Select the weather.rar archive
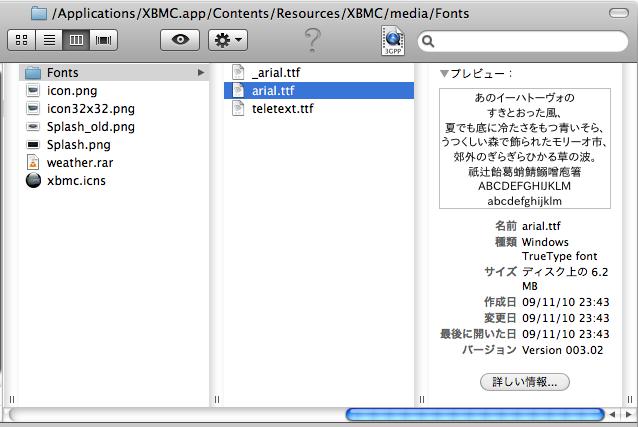This screenshot has width=638, height=427. [82, 163]
